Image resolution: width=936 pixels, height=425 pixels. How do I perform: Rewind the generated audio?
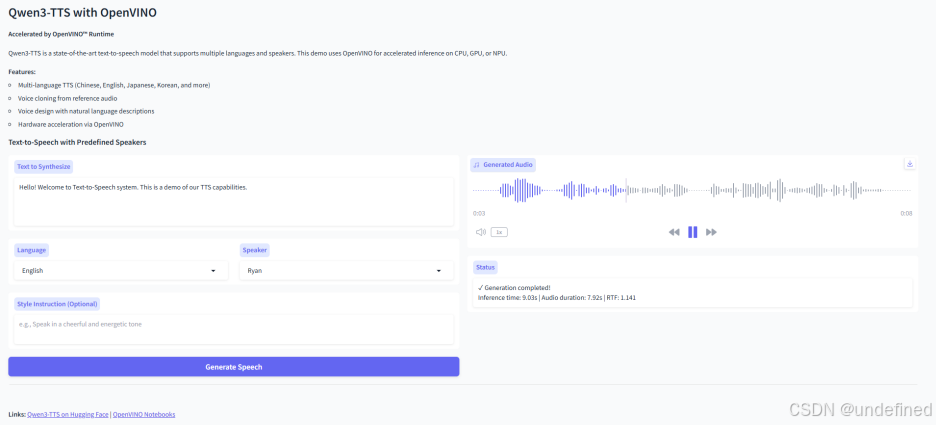coord(674,232)
